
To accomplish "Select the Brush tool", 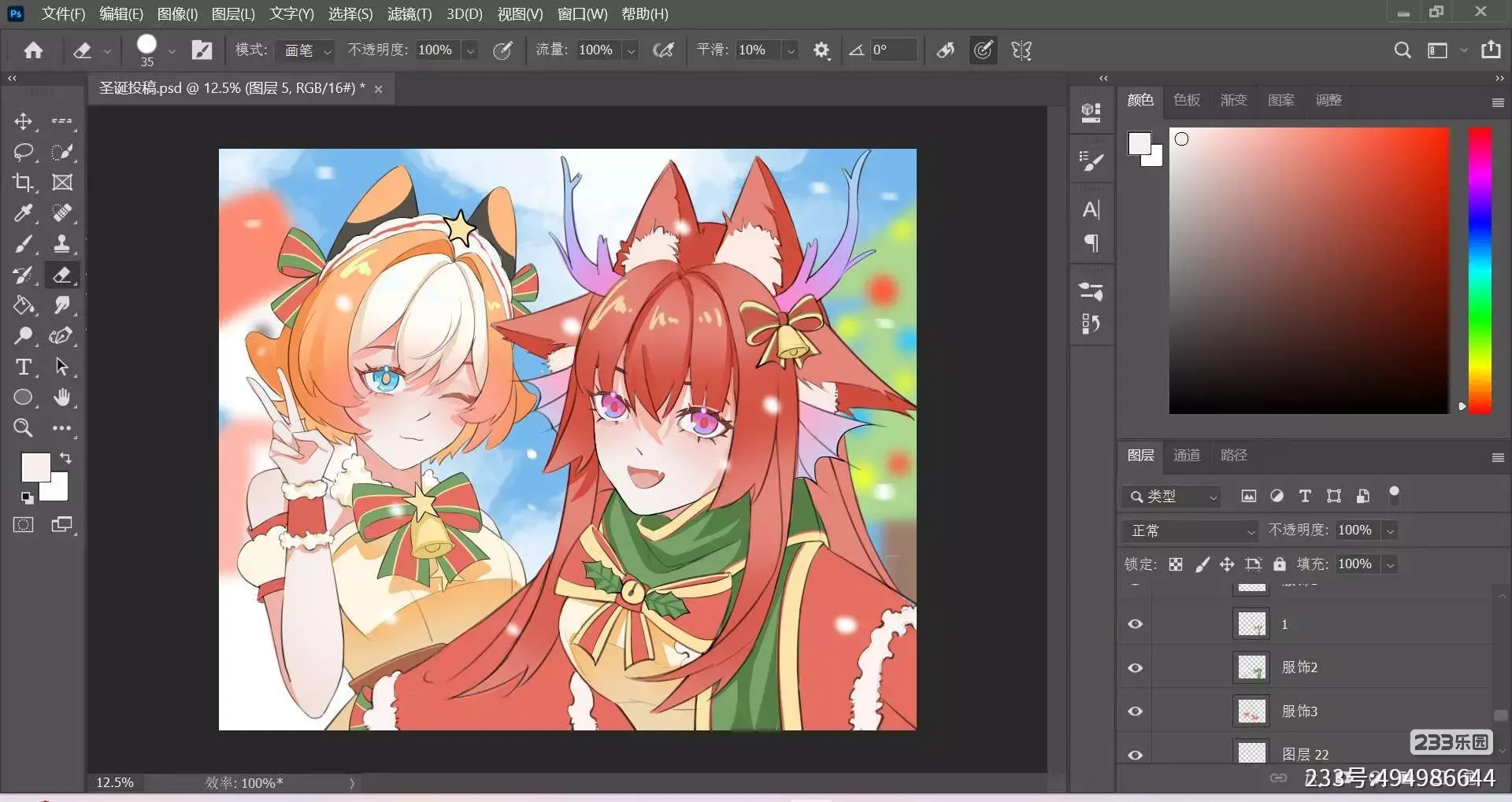I will [23, 244].
